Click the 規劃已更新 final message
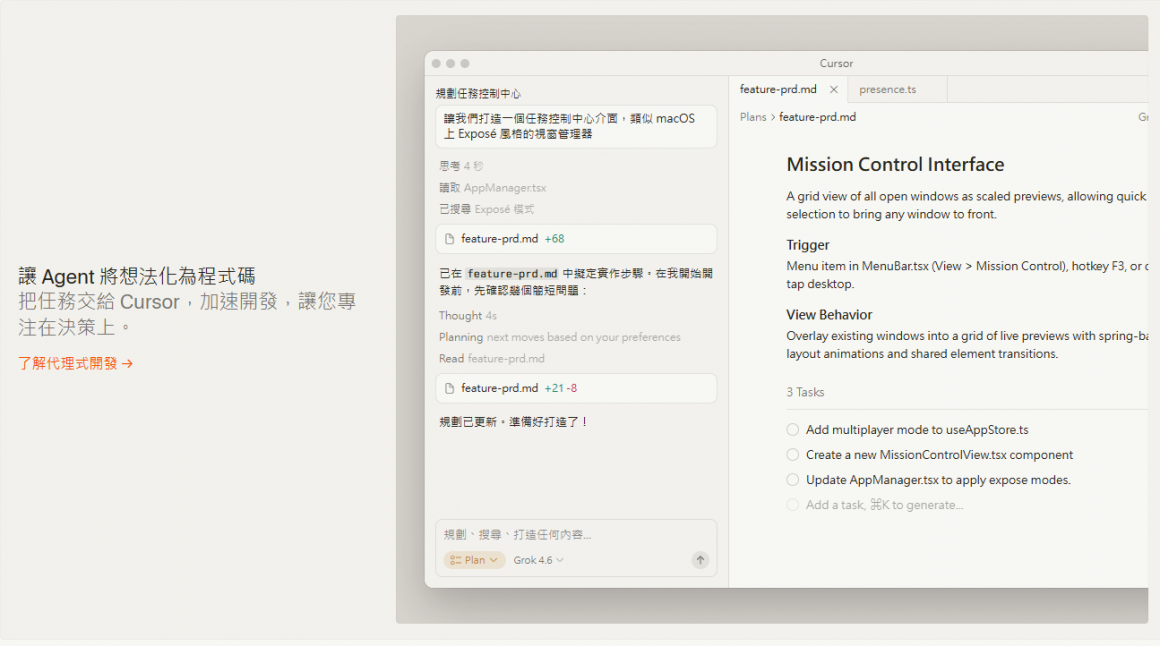This screenshot has width=1160, height=646. pos(513,422)
